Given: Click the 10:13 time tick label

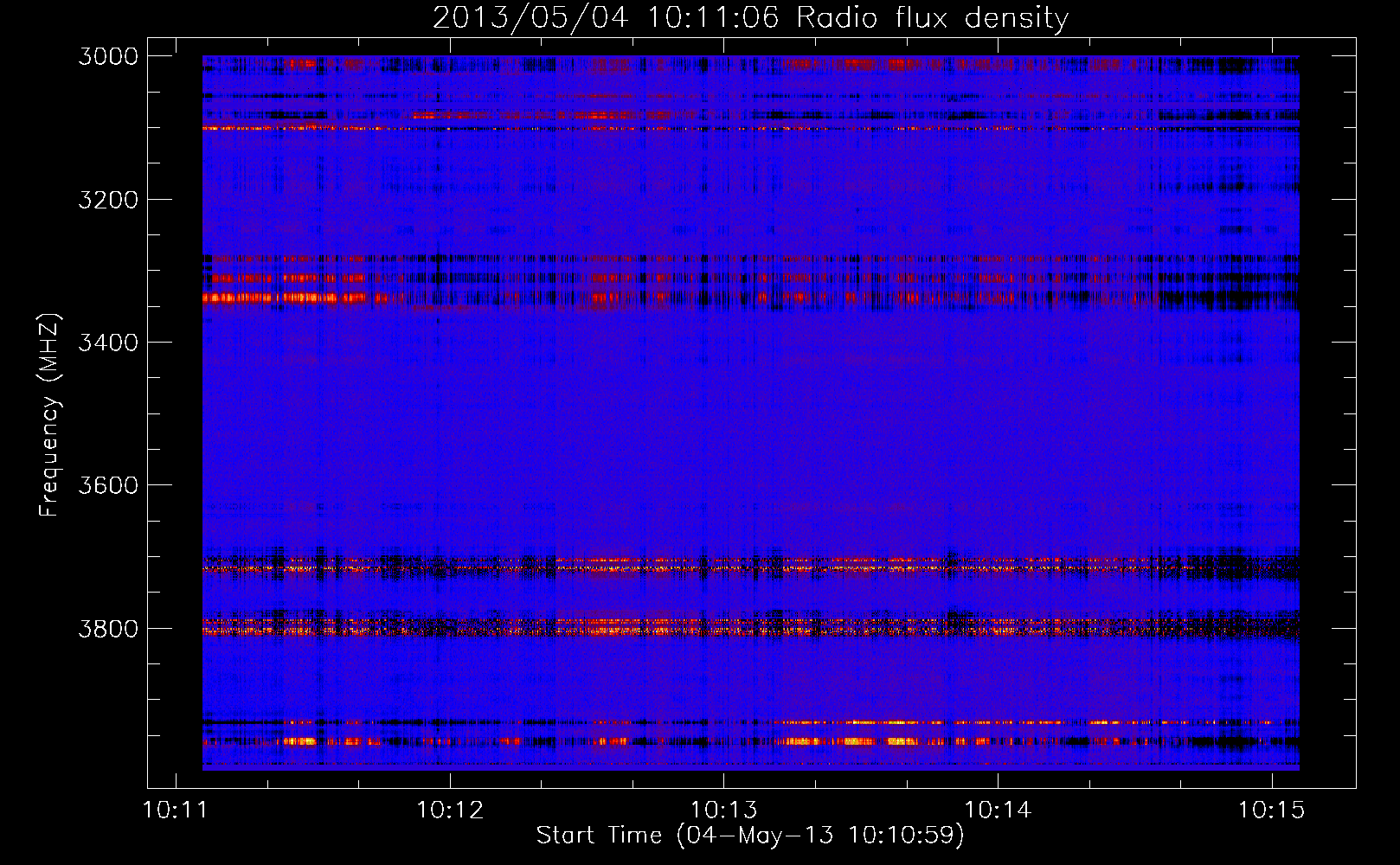Looking at the screenshot, I should tap(723, 811).
